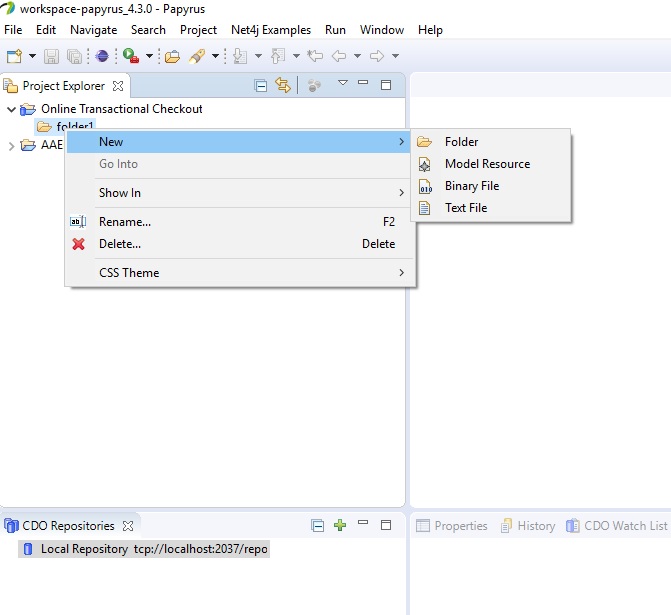Click the Open Type folder toolbar icon
This screenshot has width=671, height=615.
172,56
